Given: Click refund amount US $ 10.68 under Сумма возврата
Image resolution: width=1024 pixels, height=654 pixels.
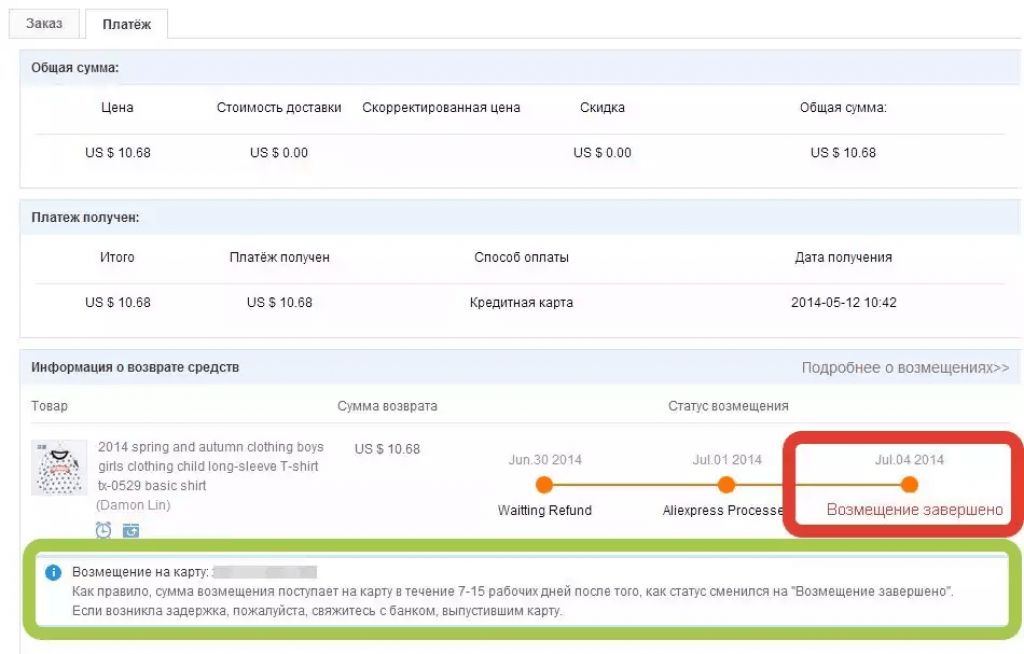Looking at the screenshot, I should click(387, 450).
